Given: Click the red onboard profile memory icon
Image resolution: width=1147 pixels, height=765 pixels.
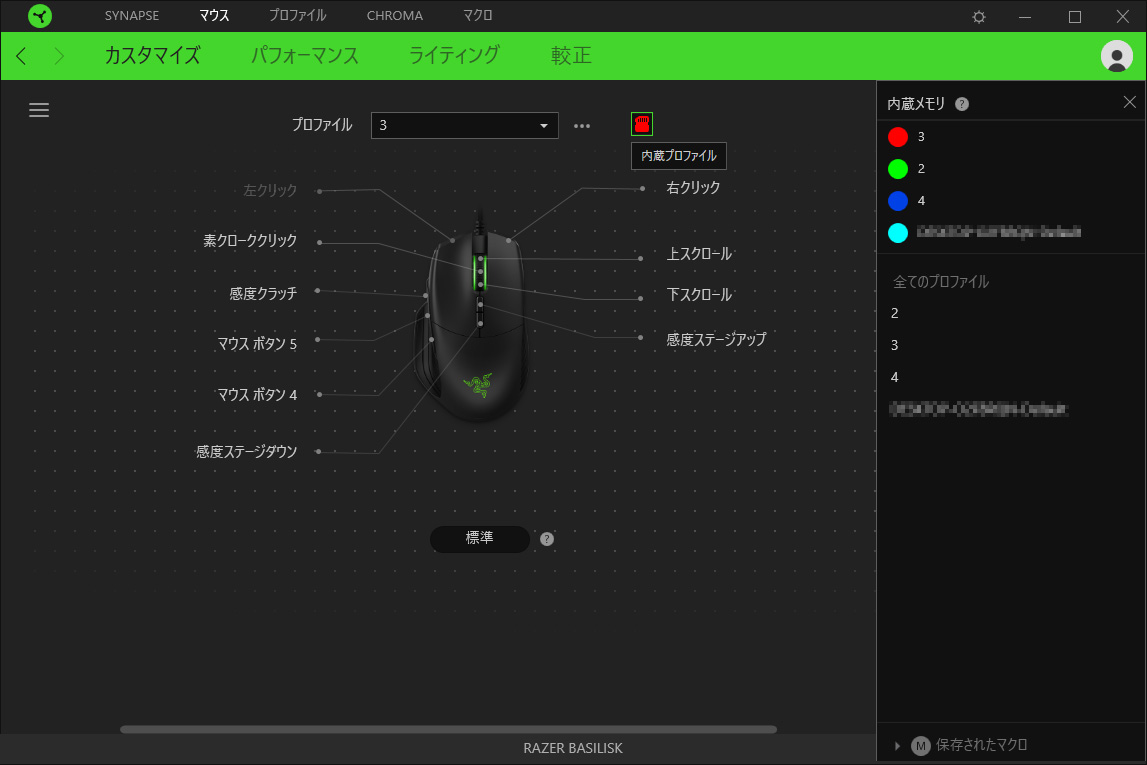Looking at the screenshot, I should point(642,124).
